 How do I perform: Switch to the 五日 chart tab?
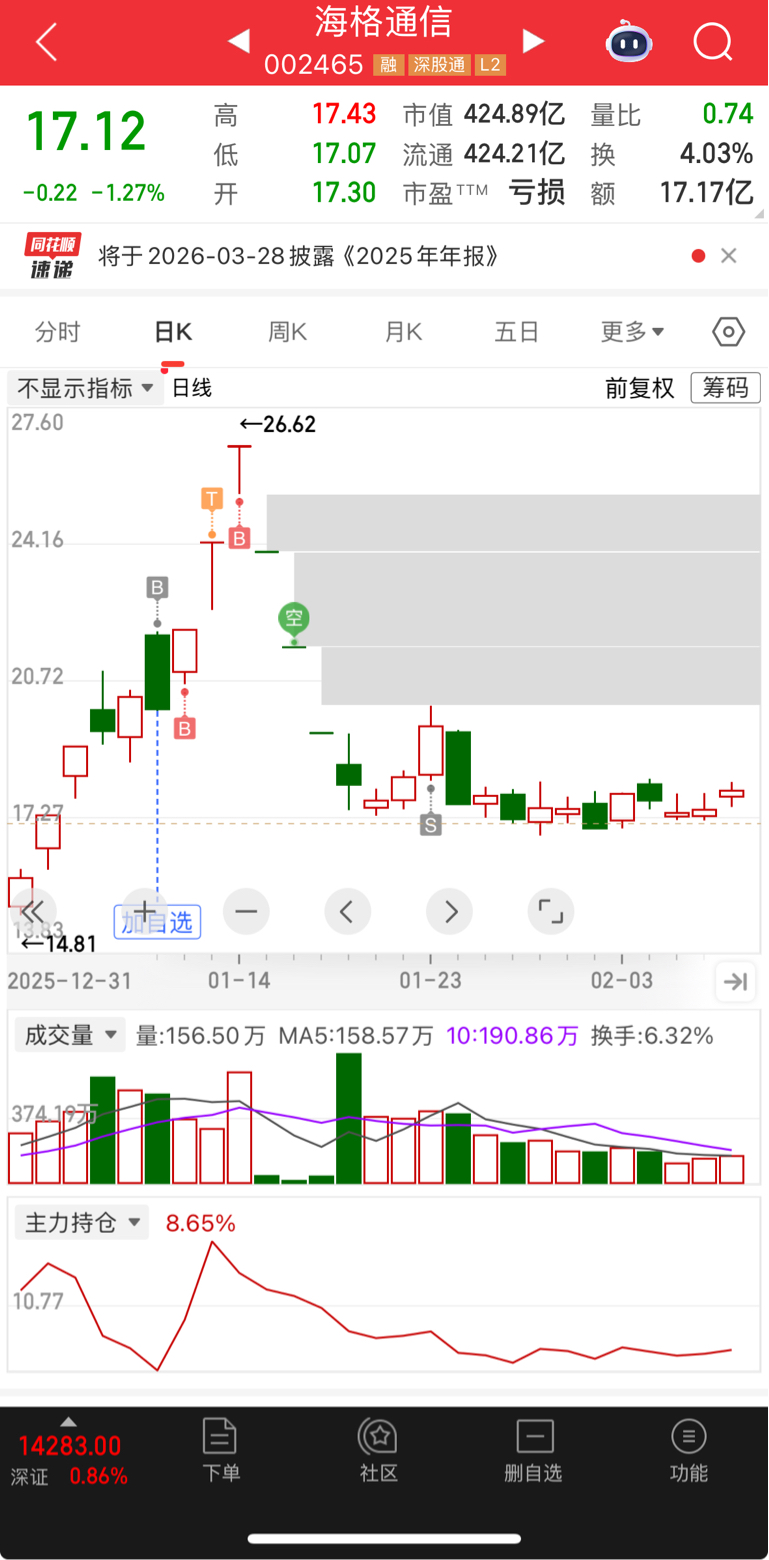pyautogui.click(x=517, y=332)
